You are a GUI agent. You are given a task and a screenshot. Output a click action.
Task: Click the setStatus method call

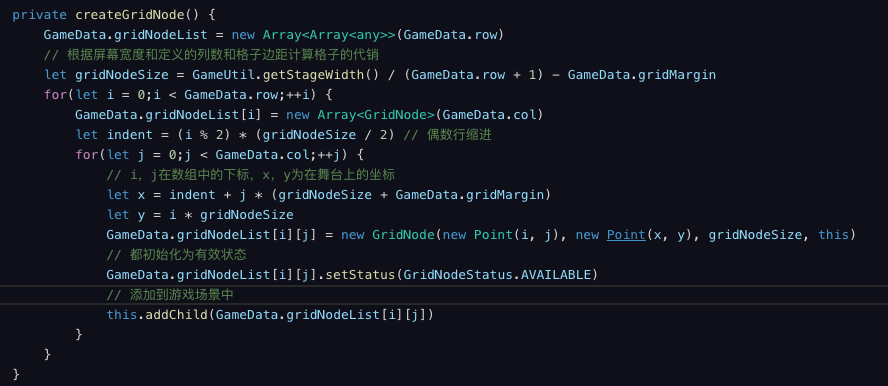click(x=360, y=275)
